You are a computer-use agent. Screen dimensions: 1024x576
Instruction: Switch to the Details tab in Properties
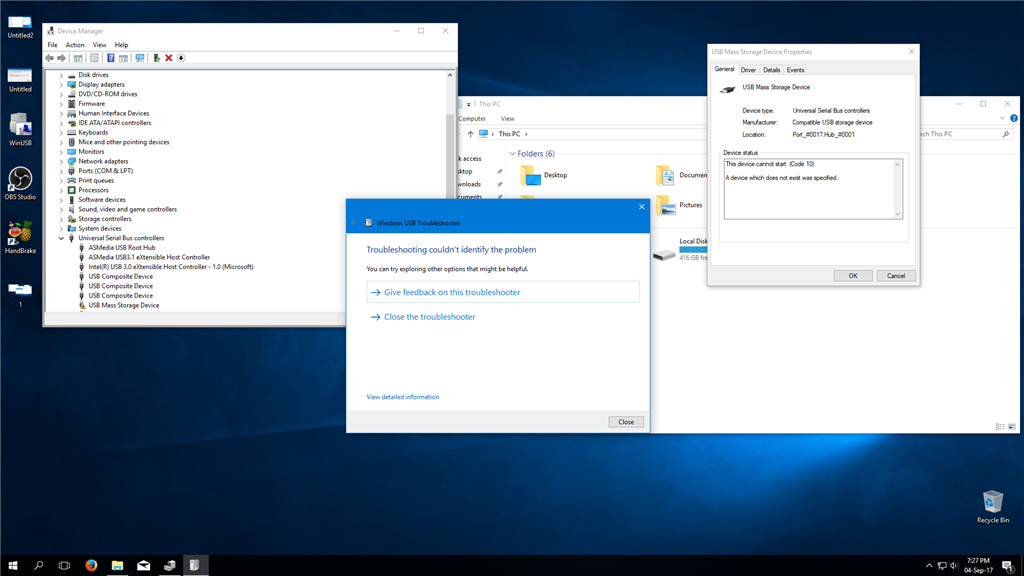pos(771,70)
